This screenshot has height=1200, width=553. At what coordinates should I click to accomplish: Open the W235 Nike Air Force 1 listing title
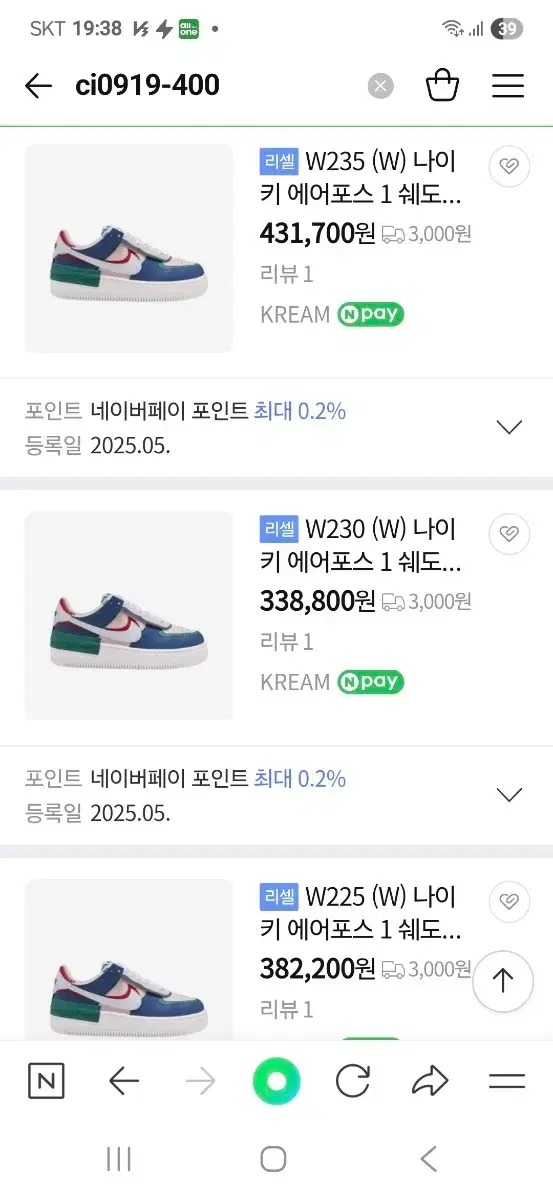pyautogui.click(x=361, y=177)
